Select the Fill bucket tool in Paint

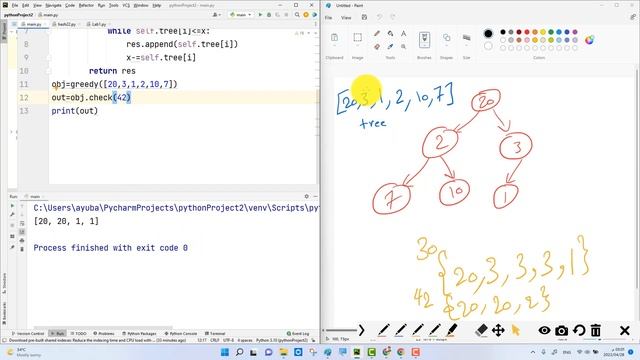pyautogui.click(x=390, y=33)
